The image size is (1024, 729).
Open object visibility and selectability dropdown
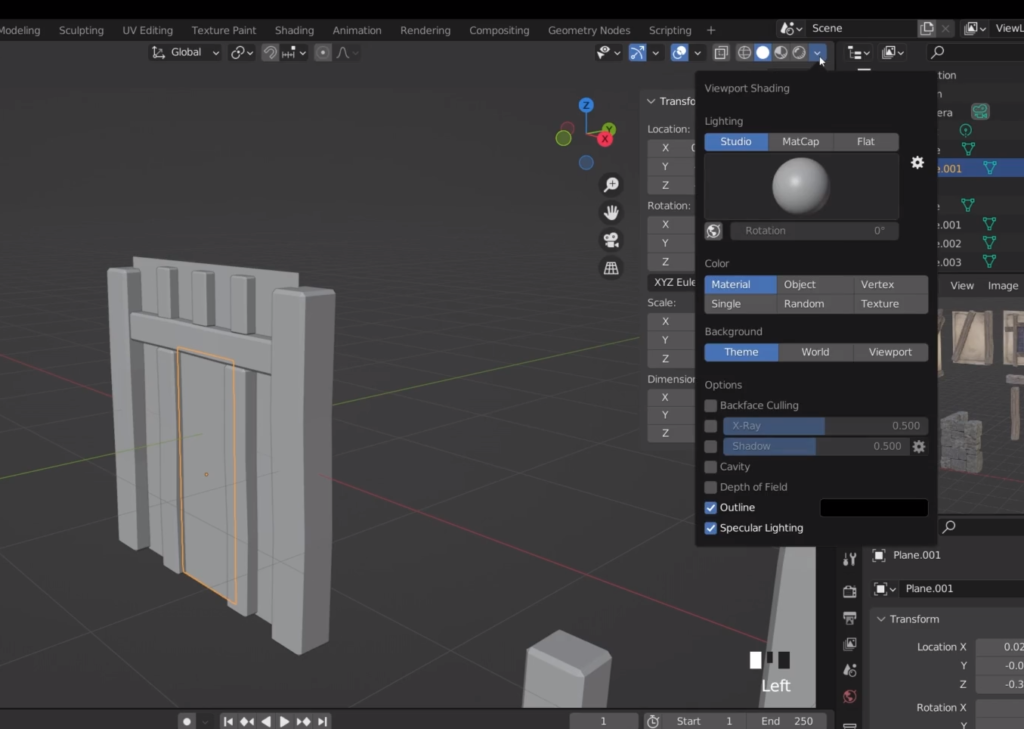(608, 53)
